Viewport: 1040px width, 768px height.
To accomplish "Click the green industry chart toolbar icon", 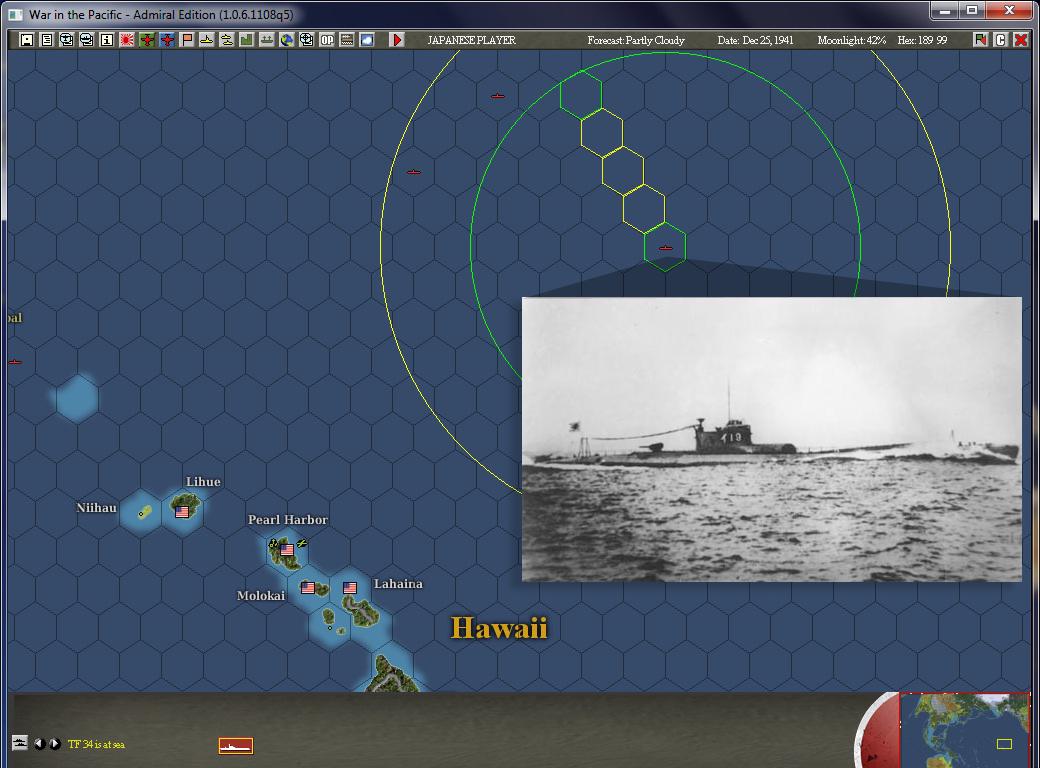I will point(247,40).
